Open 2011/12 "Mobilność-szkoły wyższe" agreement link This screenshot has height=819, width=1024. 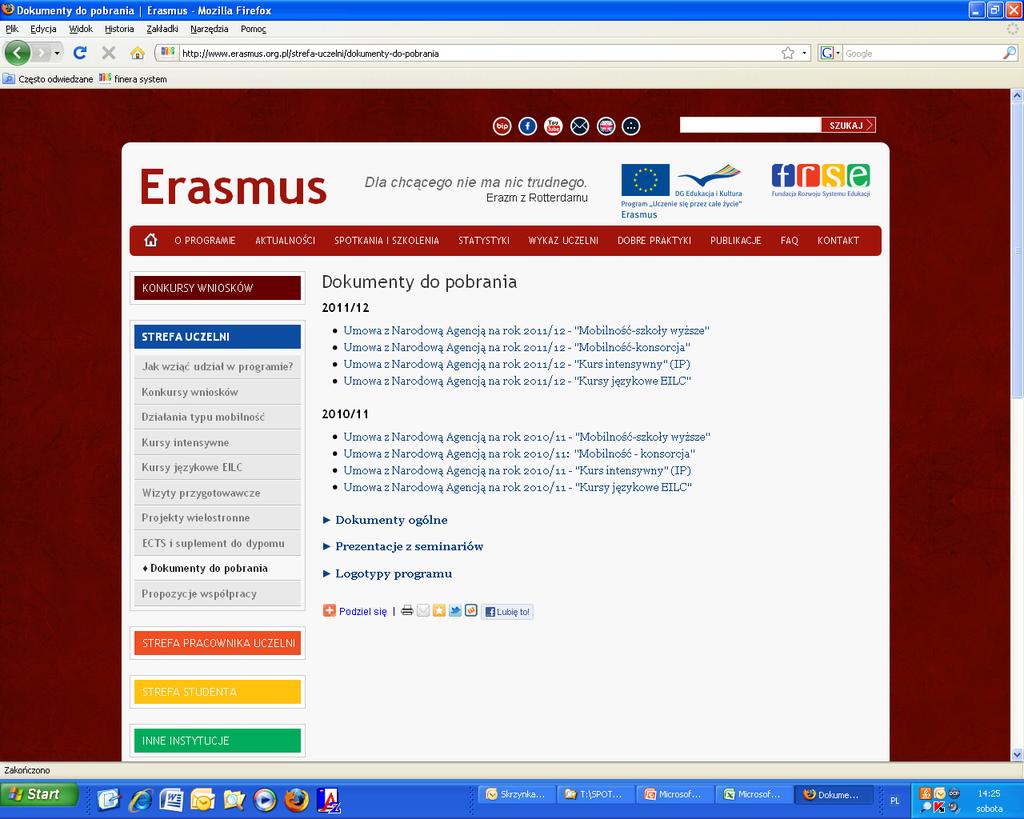[x=526, y=330]
